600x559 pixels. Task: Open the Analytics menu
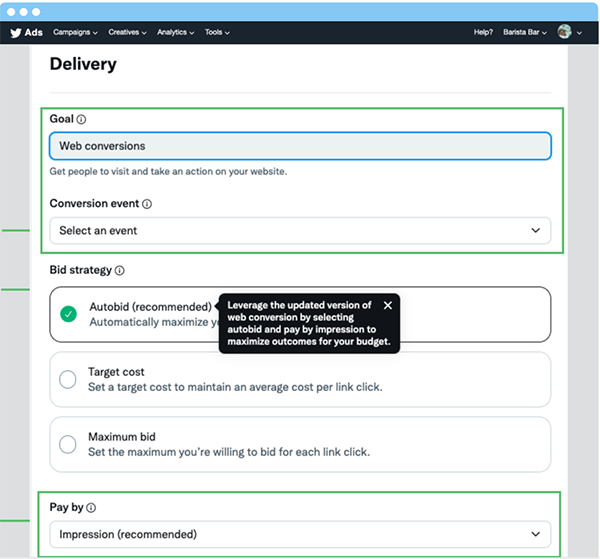tap(176, 32)
